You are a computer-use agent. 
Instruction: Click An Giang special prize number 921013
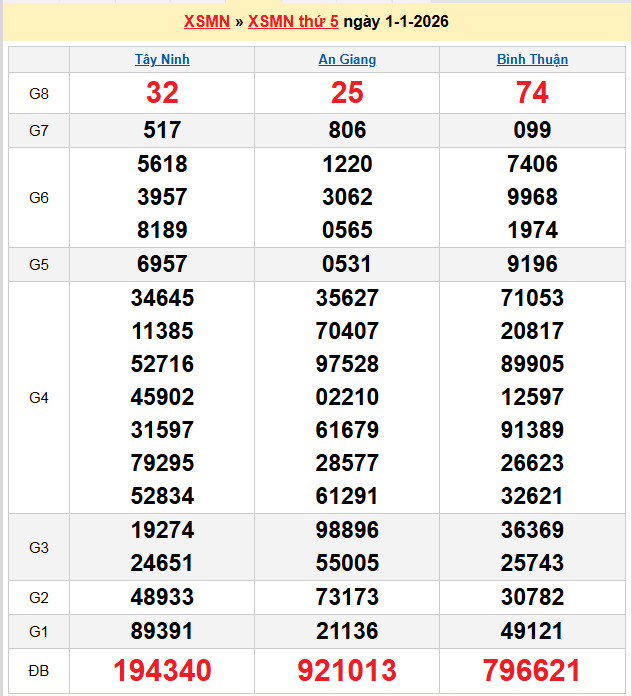[347, 670]
